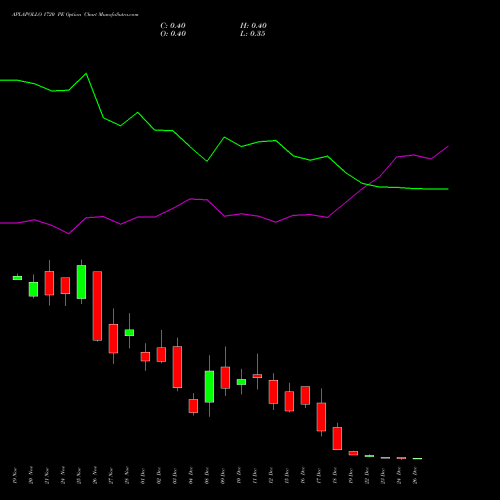Select the red candle for 16 Dec
Screen dimensions: 500x500
coord(305,395)
